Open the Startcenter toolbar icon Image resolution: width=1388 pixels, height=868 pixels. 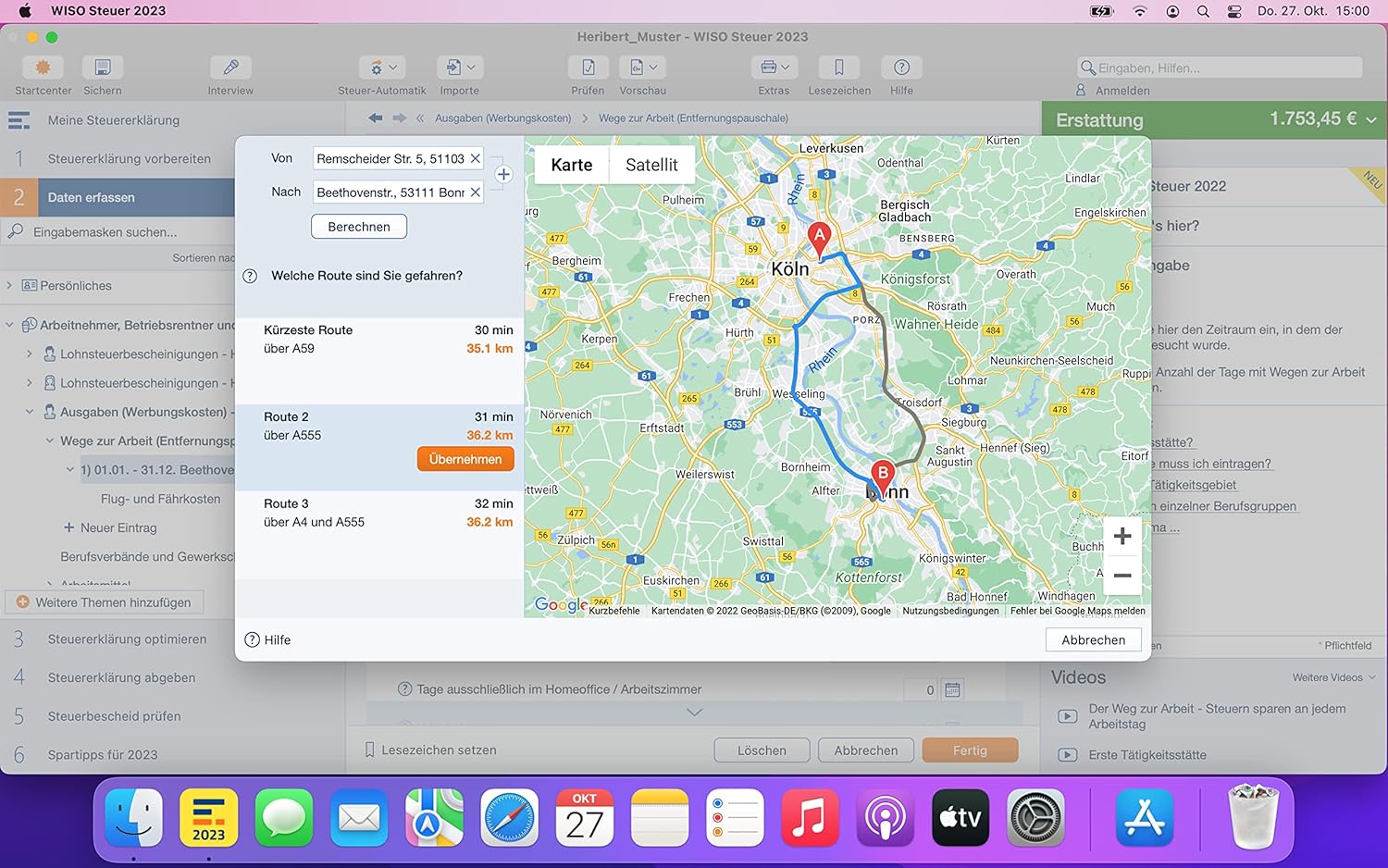(43, 68)
